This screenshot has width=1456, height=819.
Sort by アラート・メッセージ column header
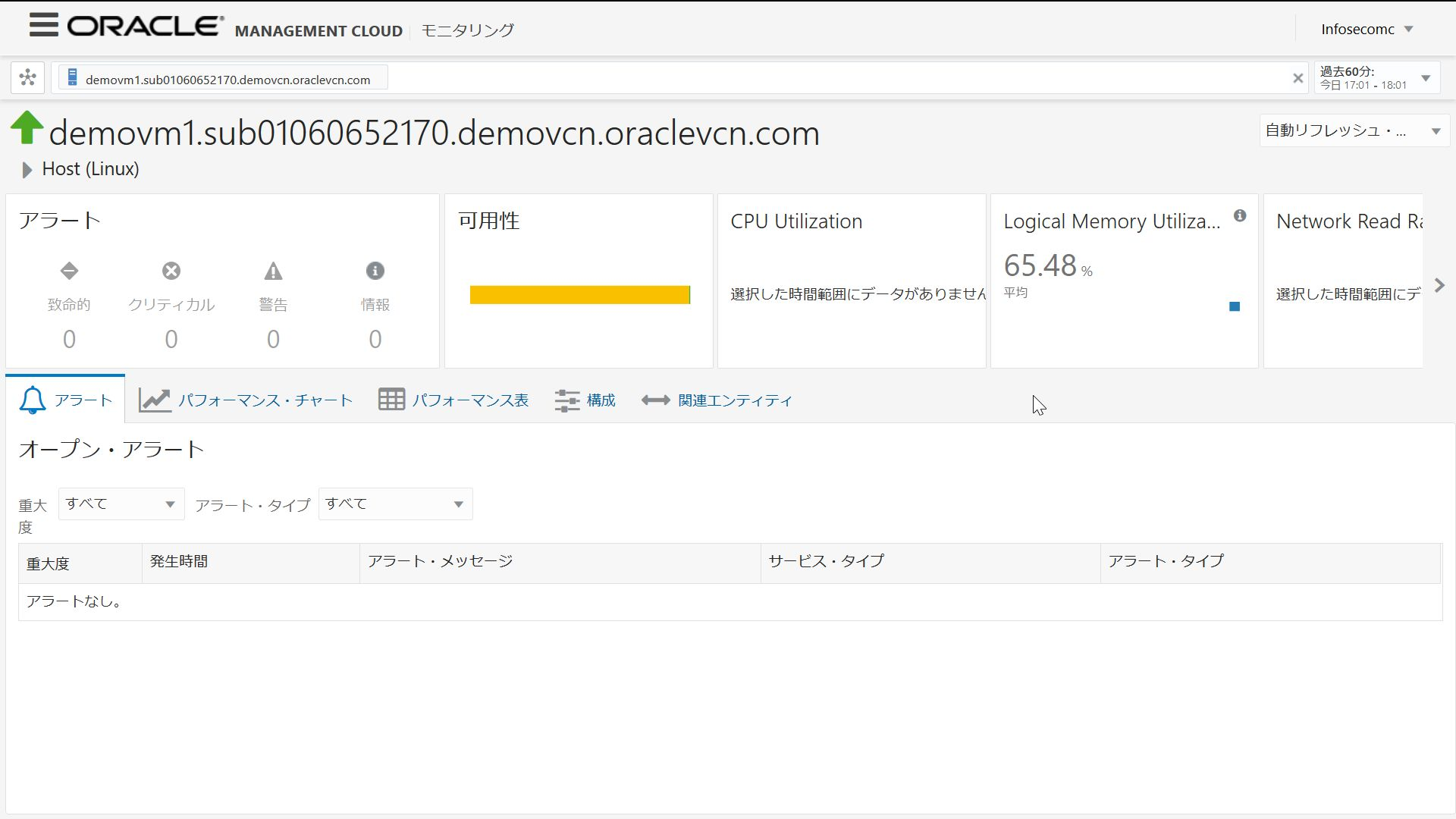560,563
